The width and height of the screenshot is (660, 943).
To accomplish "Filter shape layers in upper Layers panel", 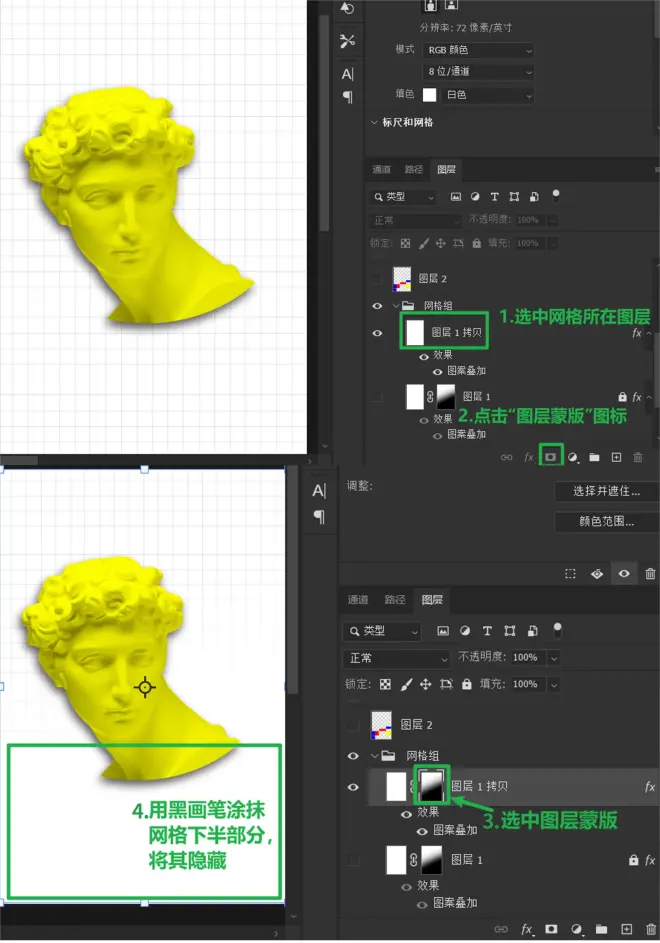I will coord(514,197).
